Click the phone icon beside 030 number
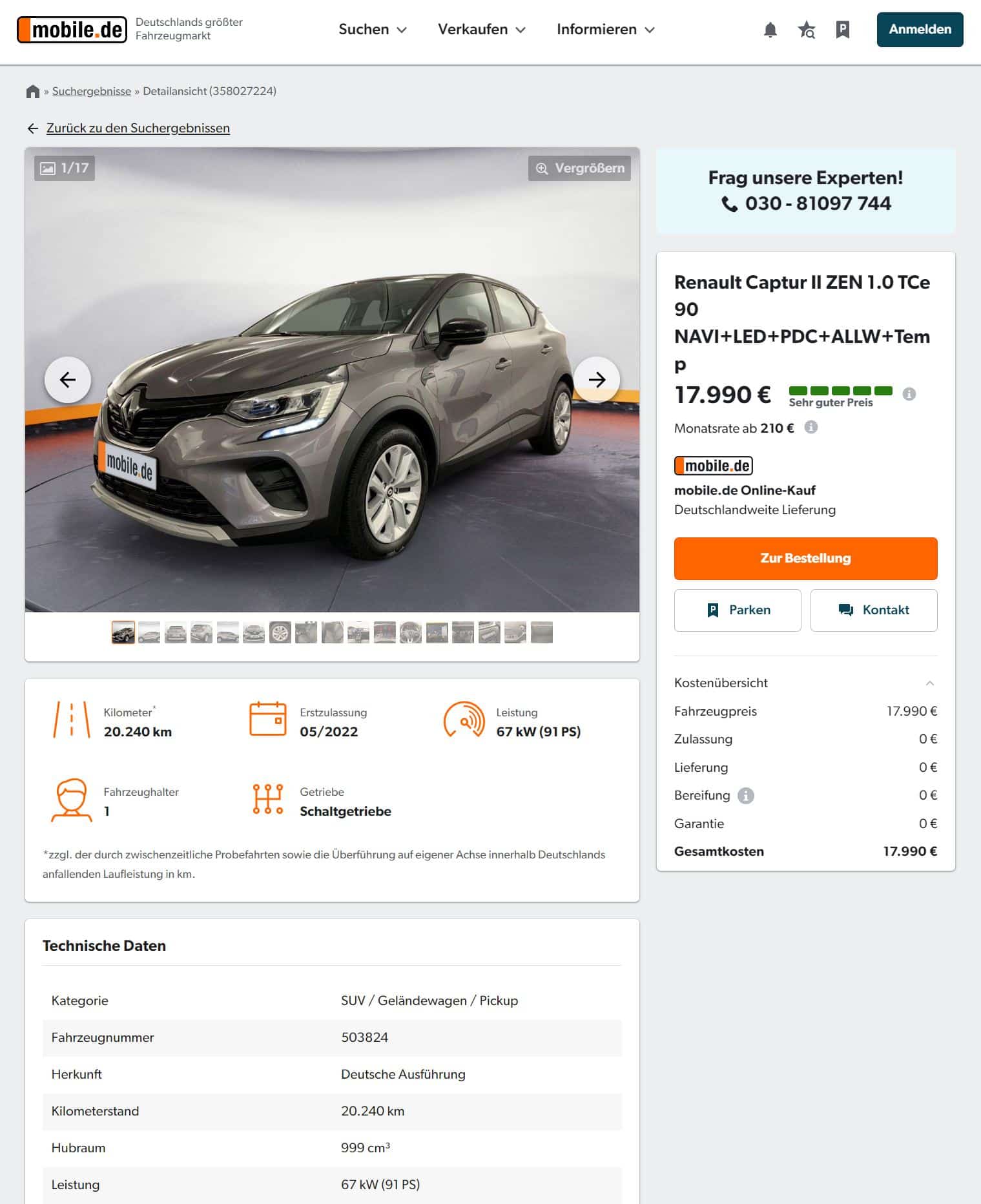981x1204 pixels. pyautogui.click(x=729, y=204)
